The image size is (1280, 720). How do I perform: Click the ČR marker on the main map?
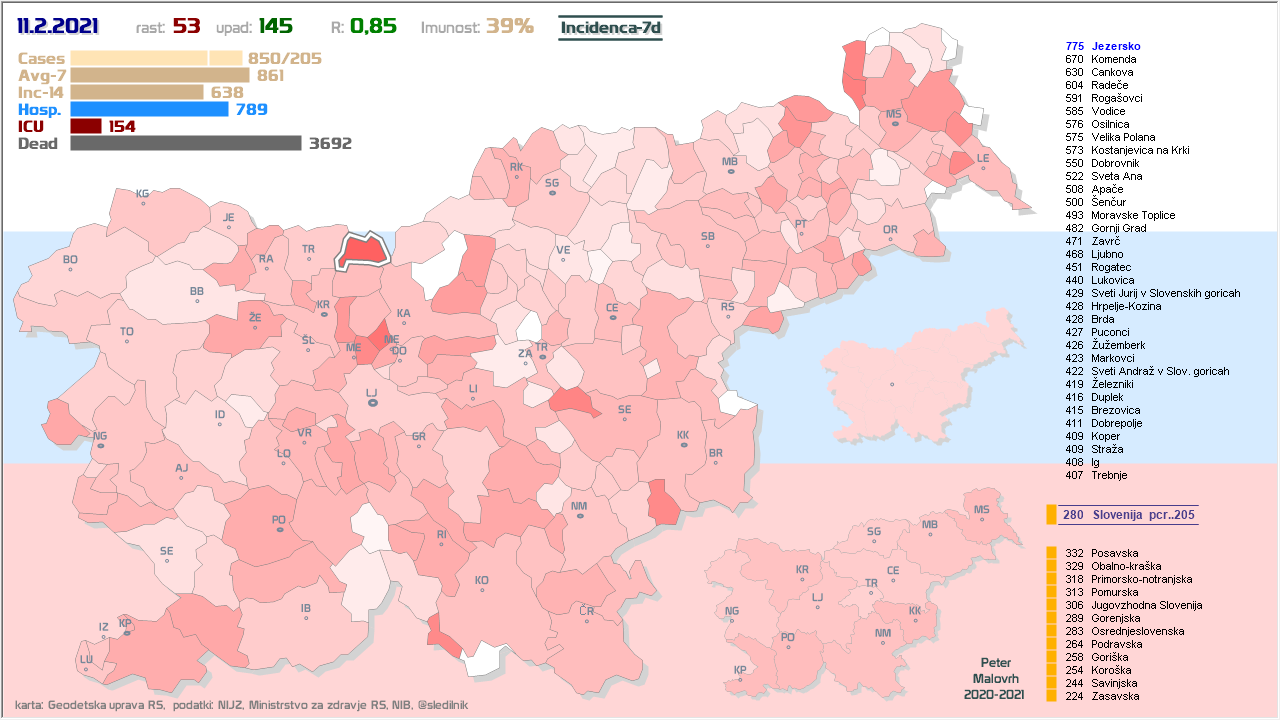[587, 620]
